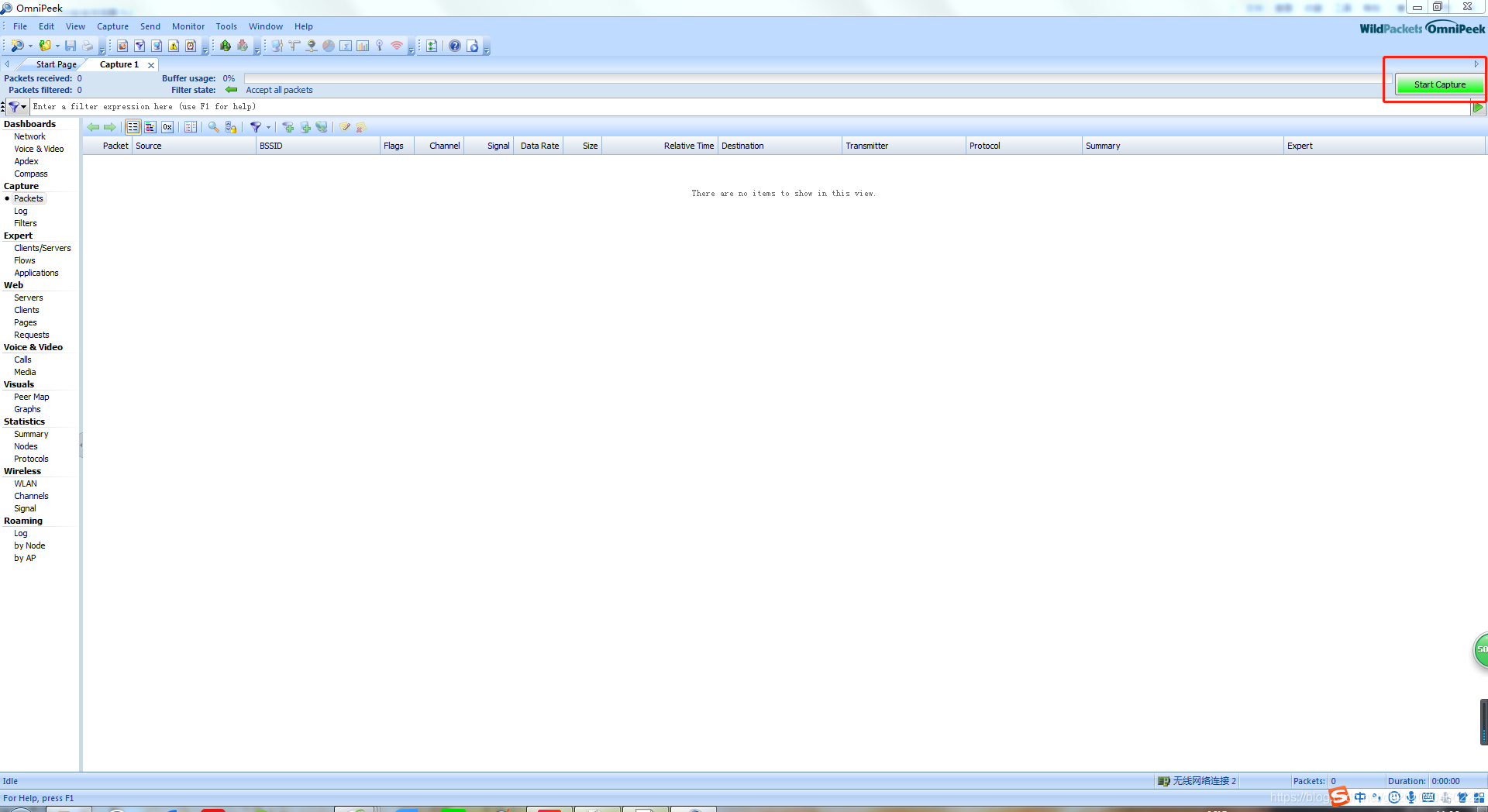Click the tab-scroll right arrow above Start Capture
This screenshot has height=812, width=1488.
pyautogui.click(x=1476, y=64)
